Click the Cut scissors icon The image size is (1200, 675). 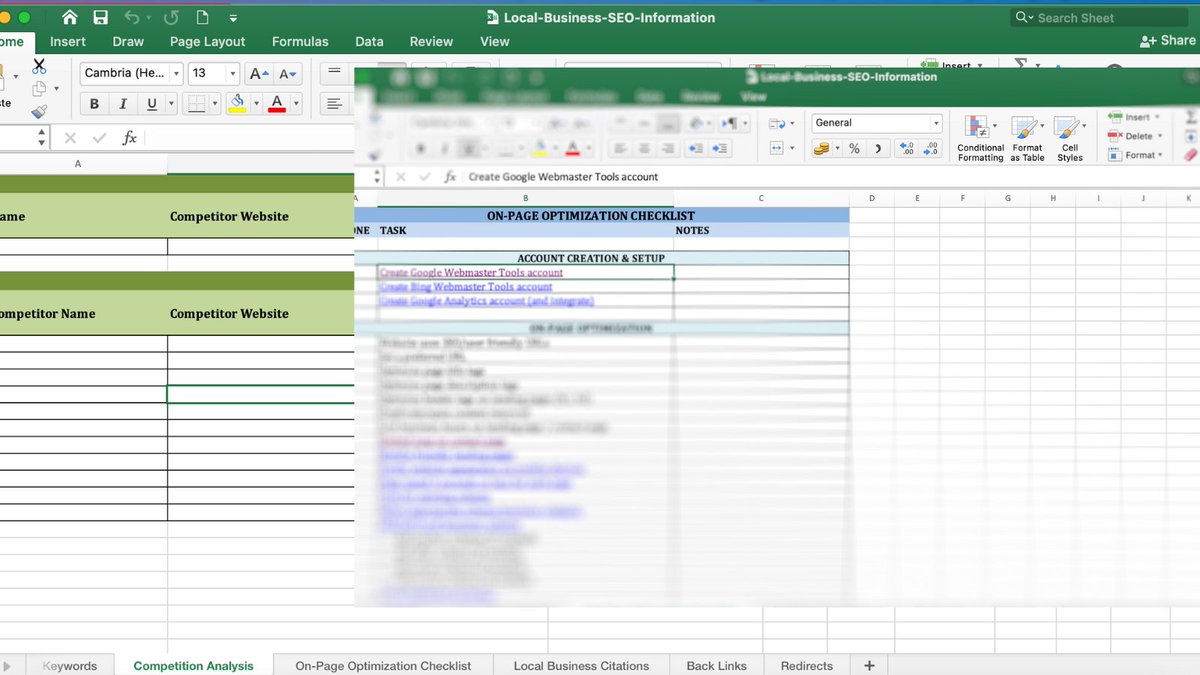(x=39, y=66)
